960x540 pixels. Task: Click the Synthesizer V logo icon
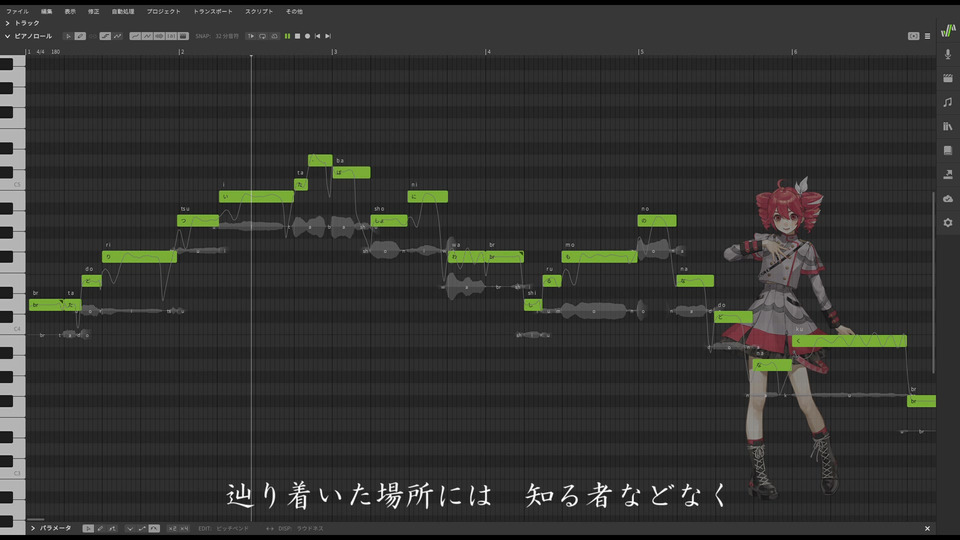948,30
